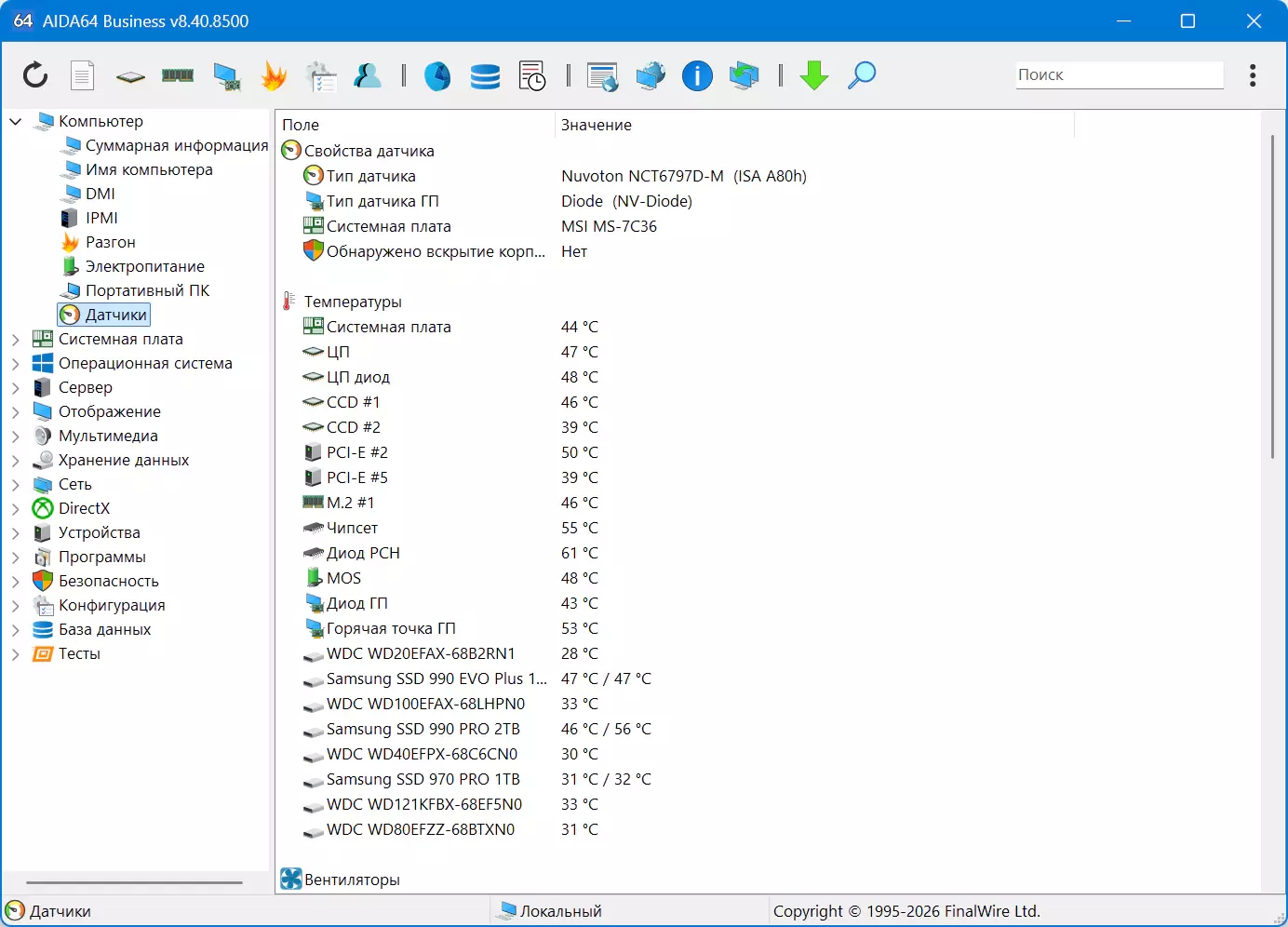Expand the DirectX tree node
Screen dimensions: 1288x927
click(x=16, y=508)
